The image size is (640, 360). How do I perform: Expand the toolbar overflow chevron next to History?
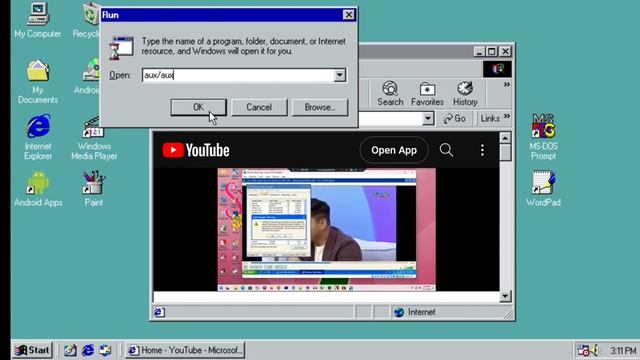point(507,84)
